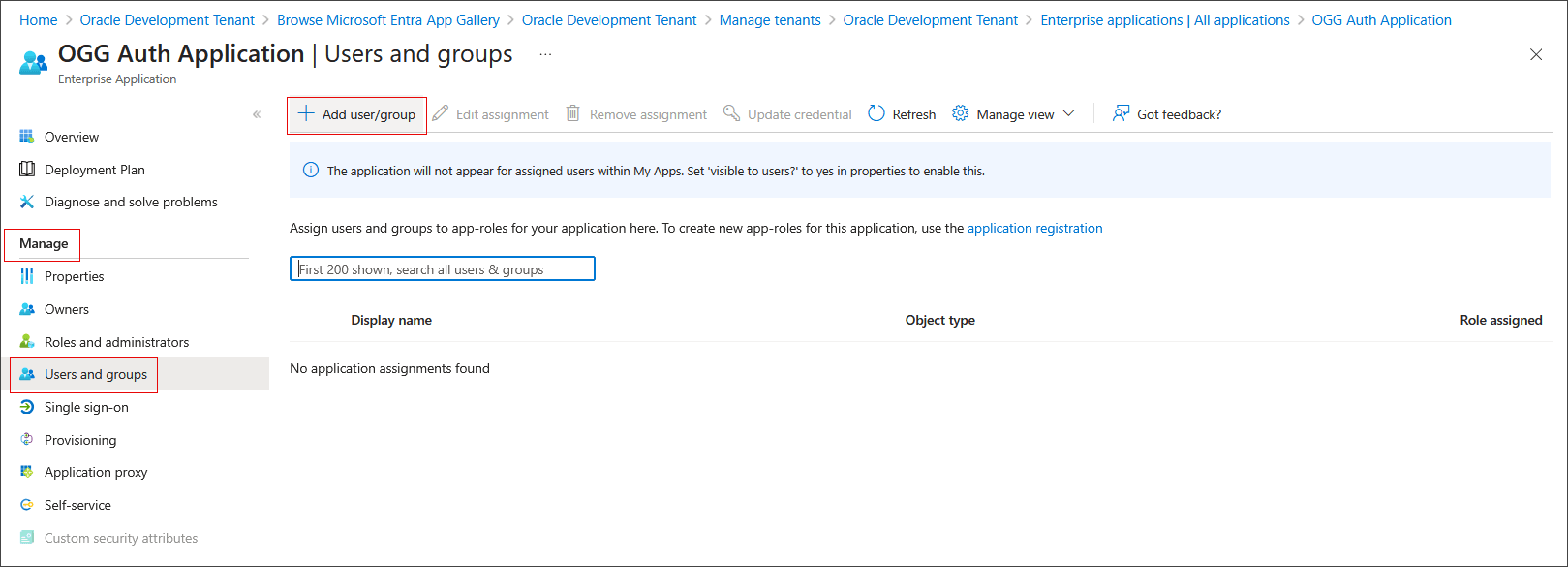The width and height of the screenshot is (1568, 567).
Task: Click the Deployment Plan book icon
Action: click(27, 170)
